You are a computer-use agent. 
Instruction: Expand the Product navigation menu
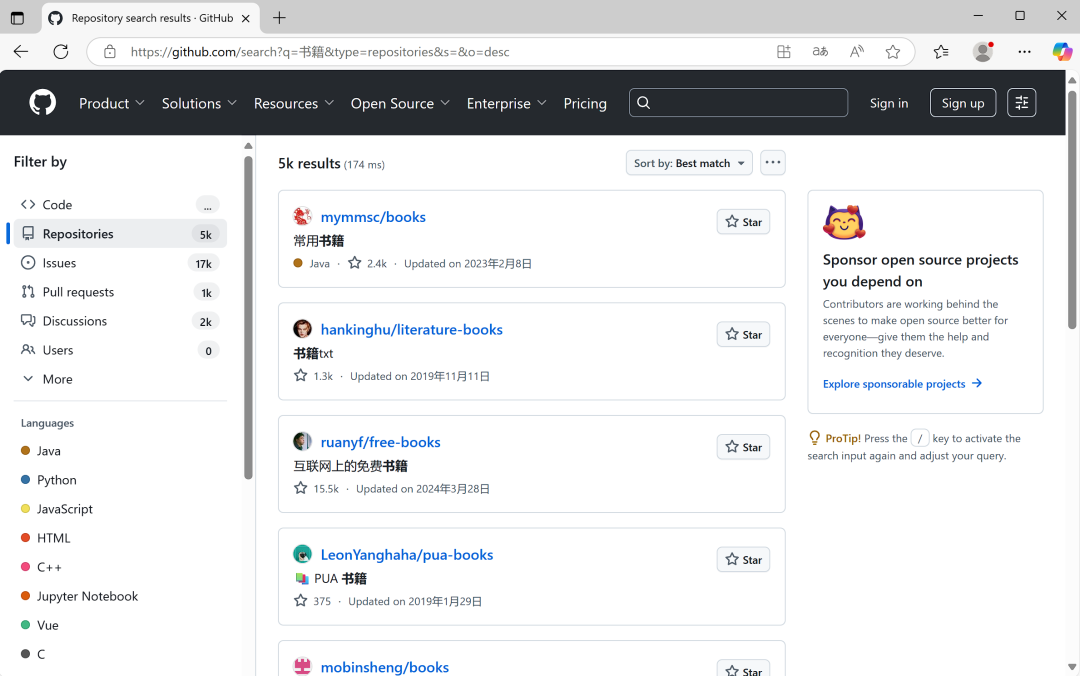tap(112, 103)
